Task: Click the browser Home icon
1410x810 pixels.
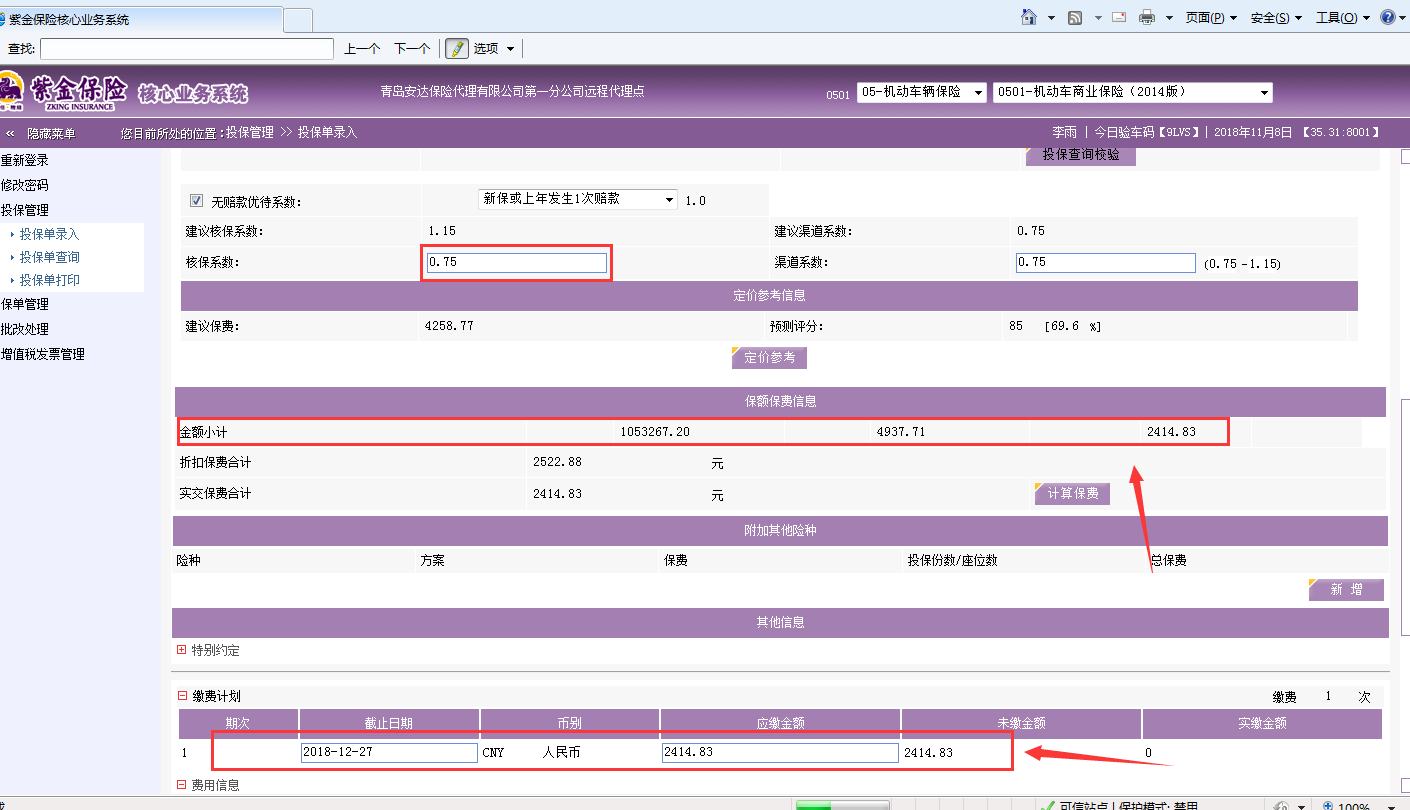Action: tap(1028, 18)
